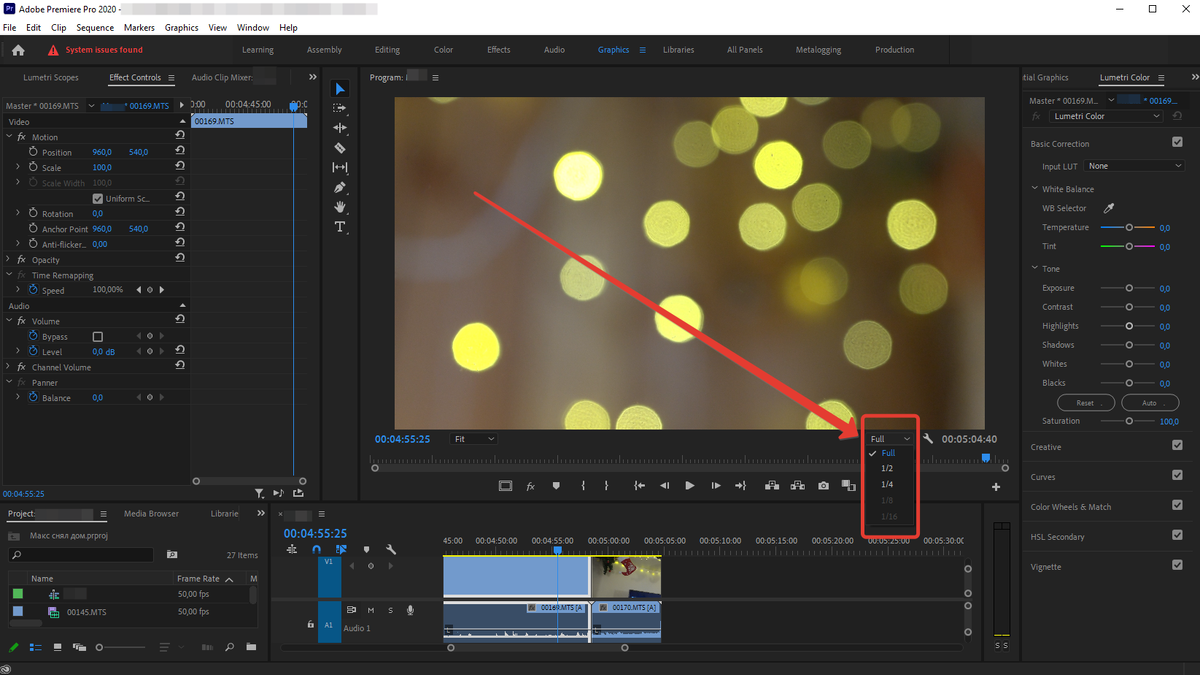The width and height of the screenshot is (1200, 675).
Task: Click the Comparison View icon
Action: click(848, 486)
